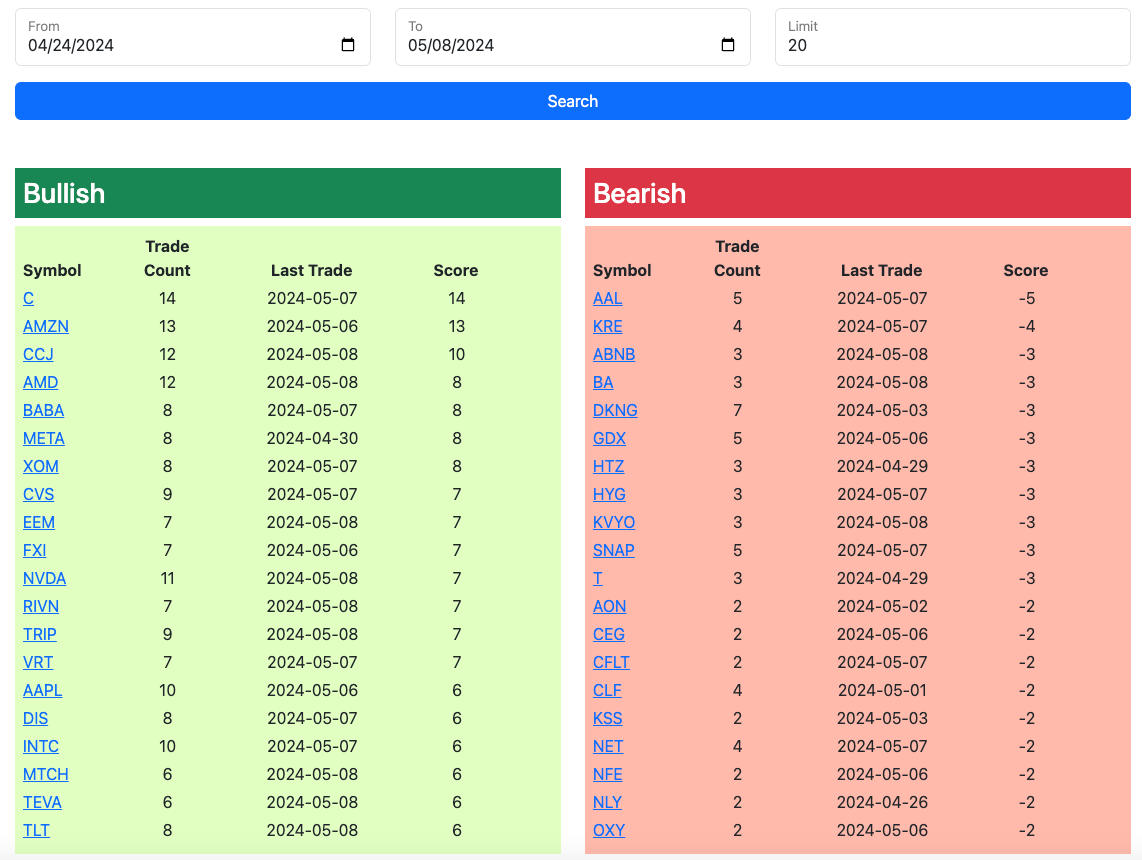Image resolution: width=1142 pixels, height=860 pixels.
Task: Open the TRIP symbol link
Action: pyautogui.click(x=39, y=635)
